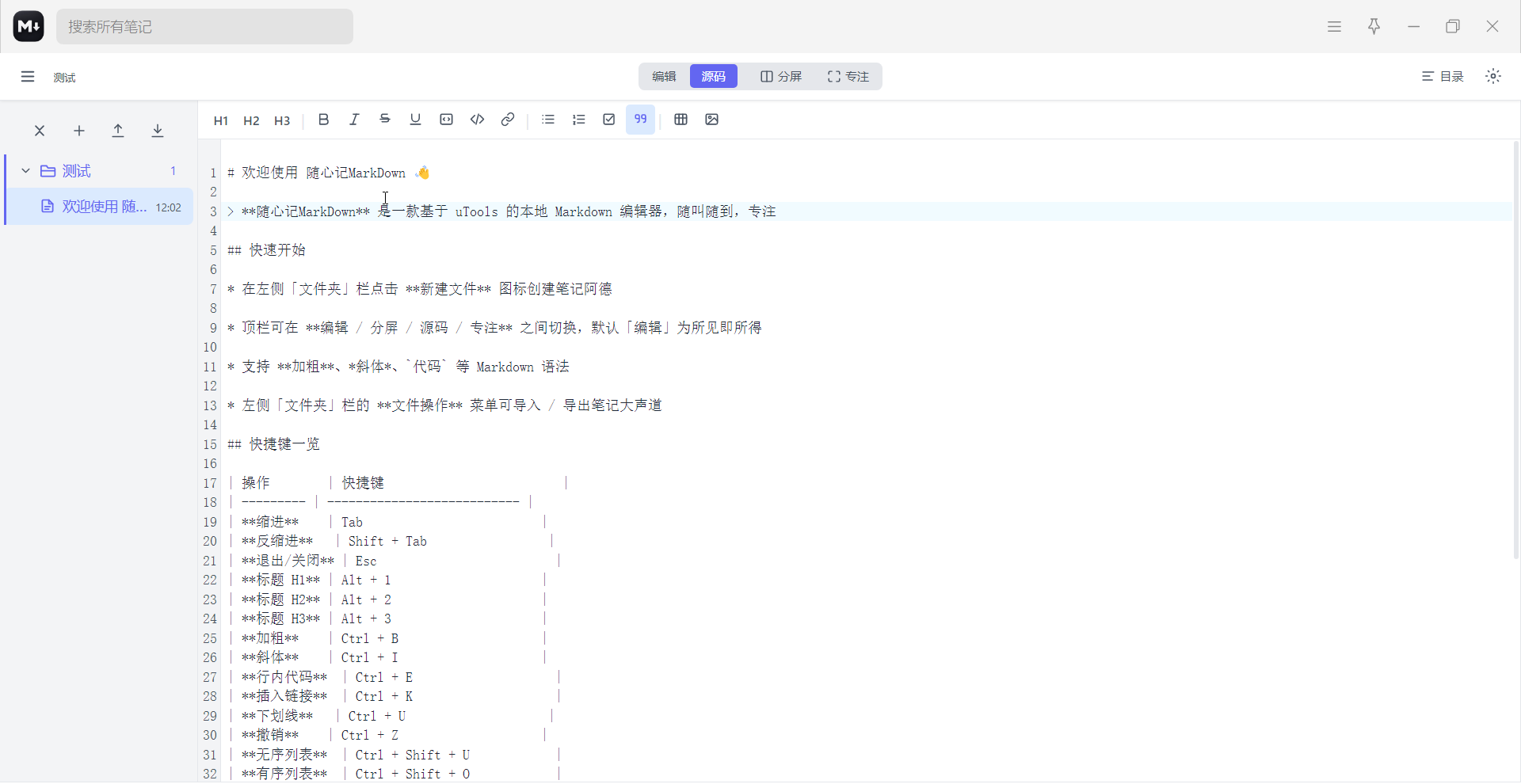Toggle bold formatting
1521x784 pixels.
point(323,120)
